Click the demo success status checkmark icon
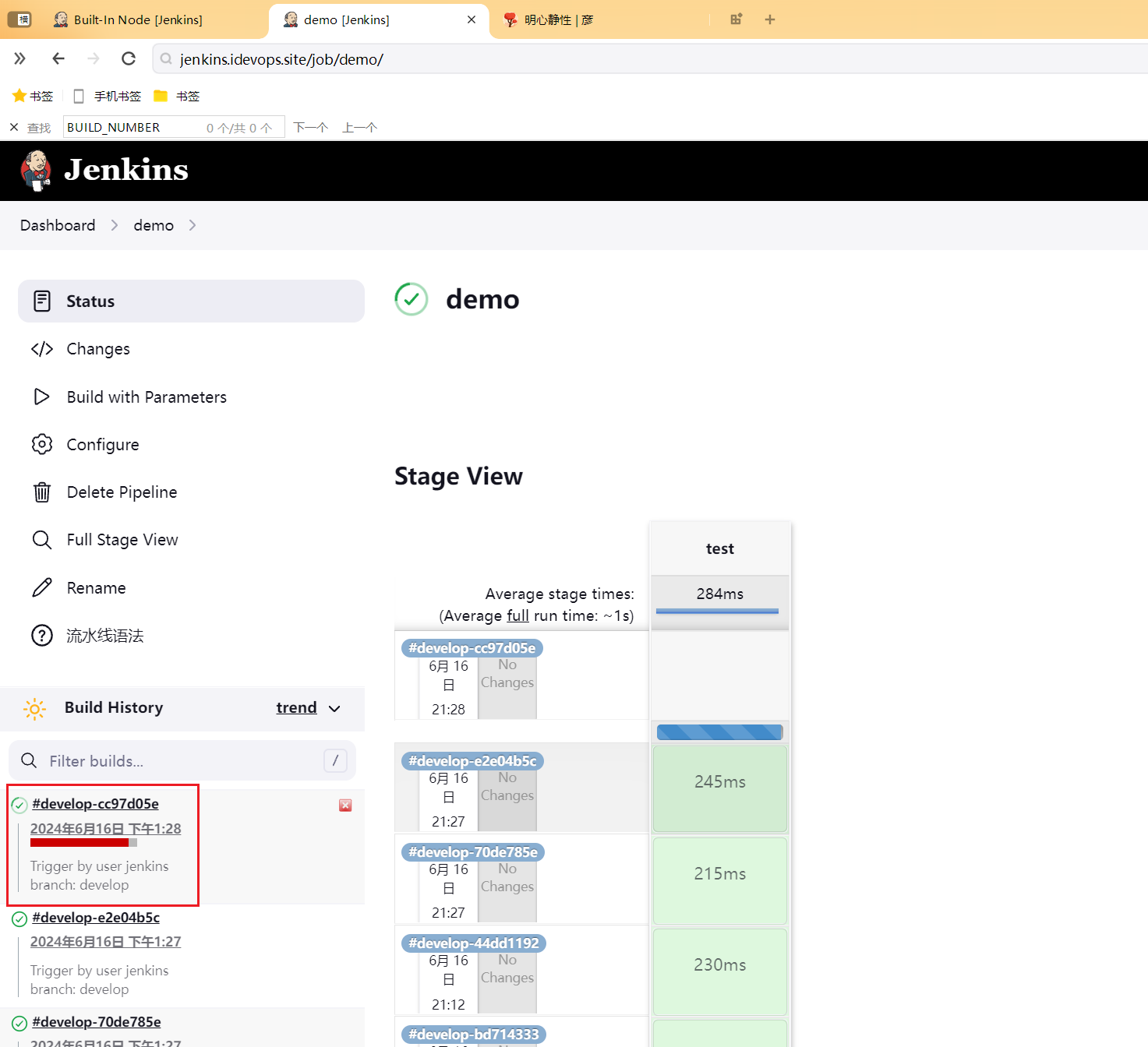1148x1047 pixels. tap(412, 299)
